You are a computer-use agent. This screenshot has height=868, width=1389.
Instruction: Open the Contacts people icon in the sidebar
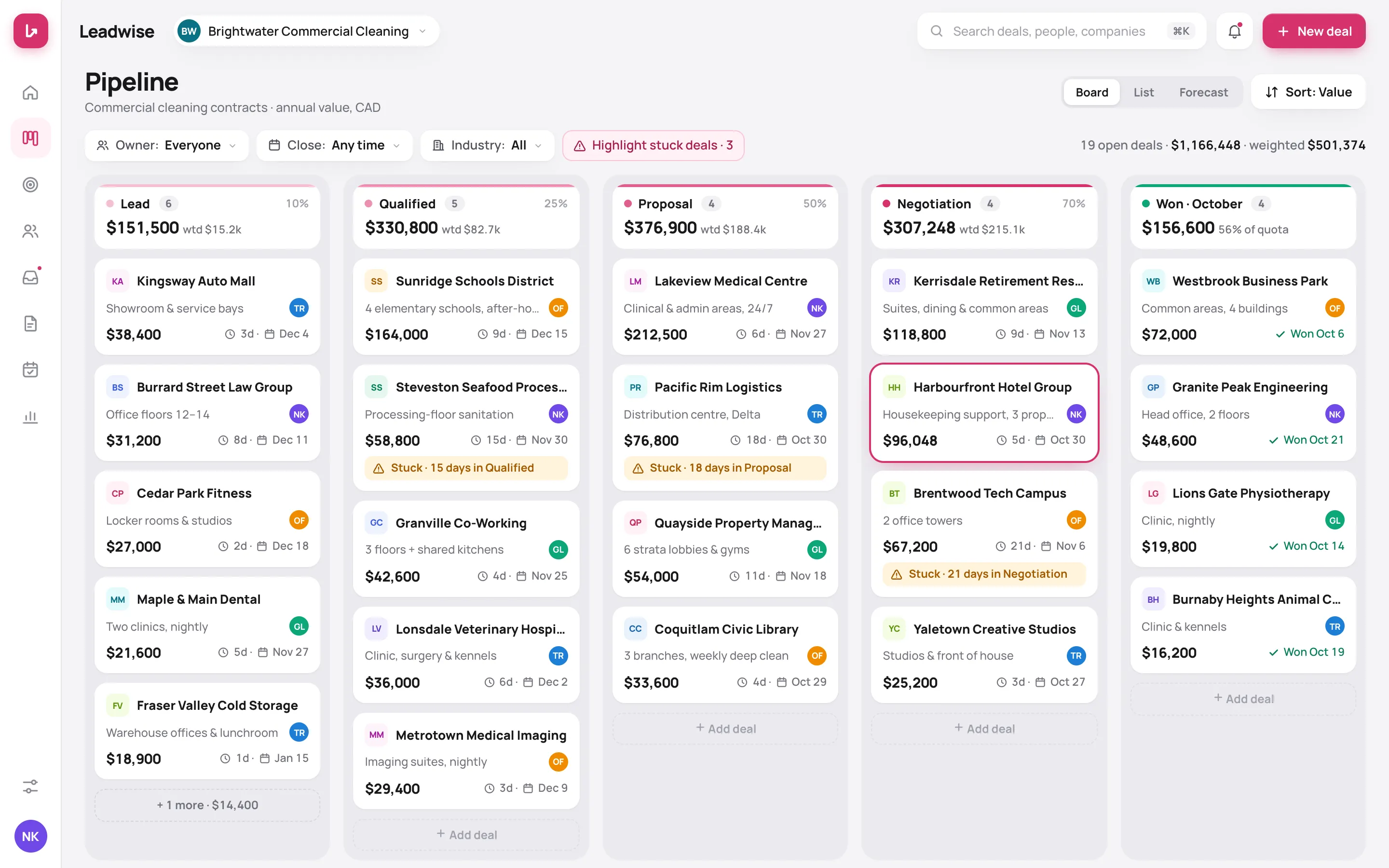point(30,231)
